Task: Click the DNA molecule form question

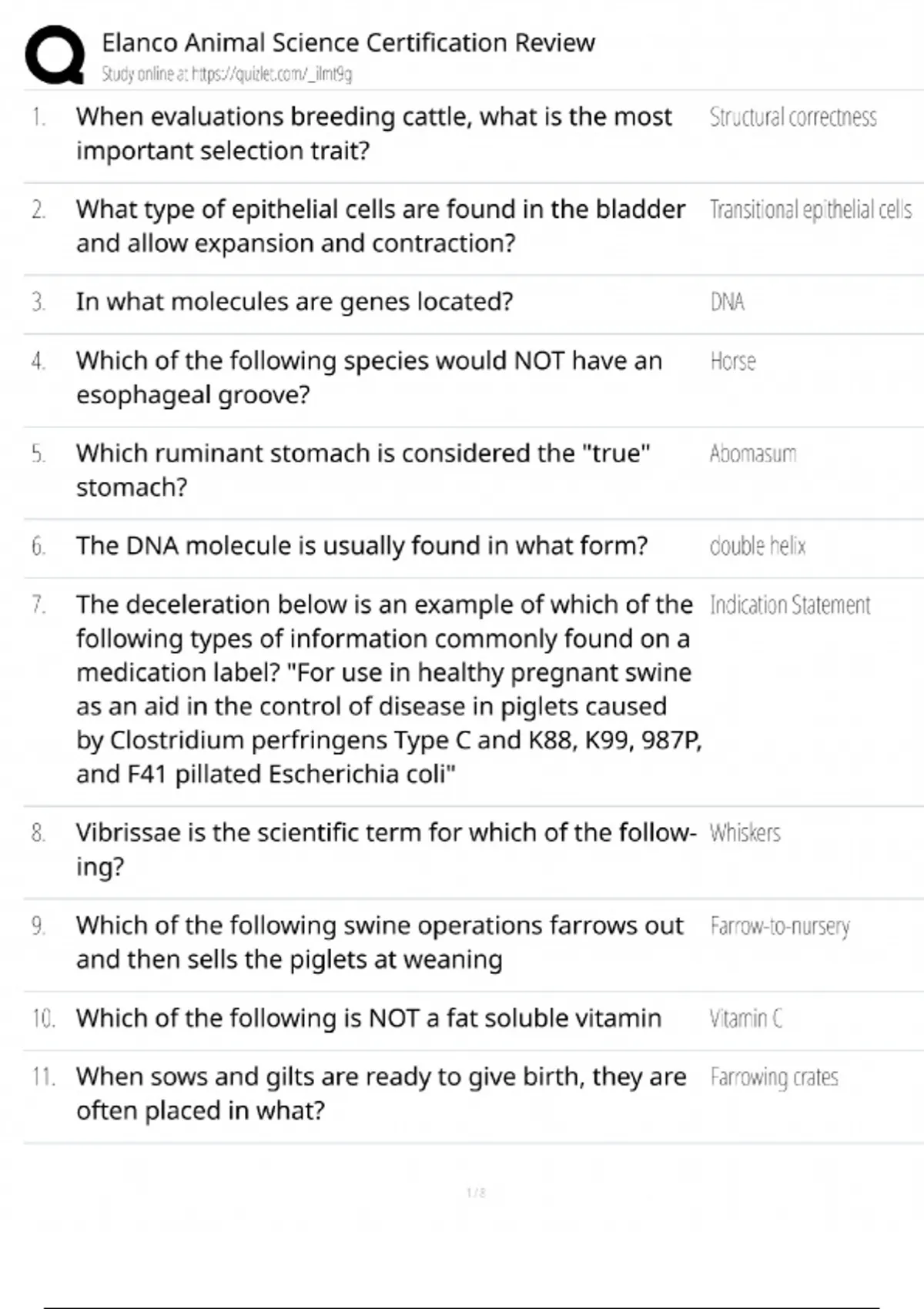Action: point(362,546)
